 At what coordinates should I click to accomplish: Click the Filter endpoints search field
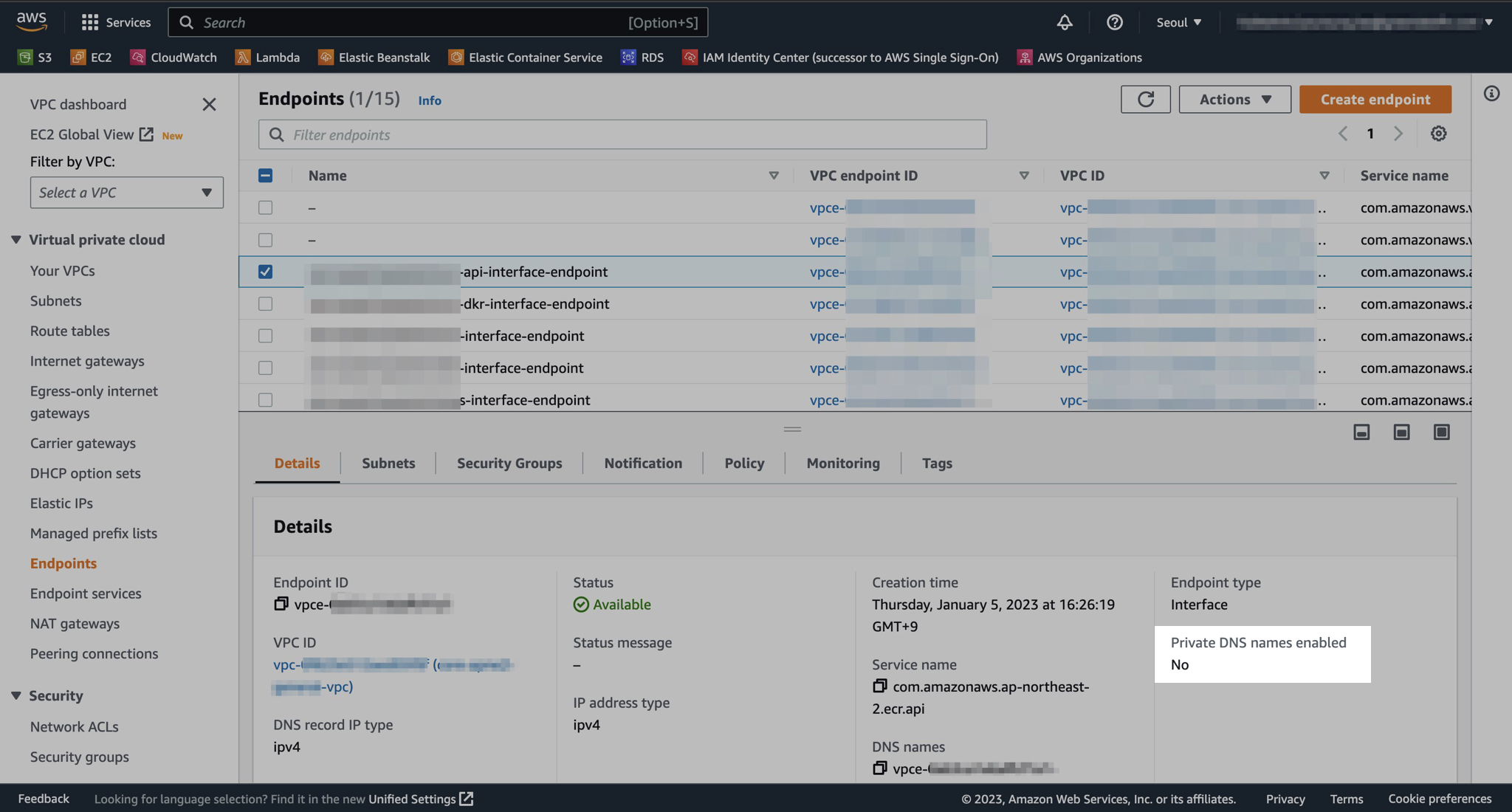[x=622, y=134]
